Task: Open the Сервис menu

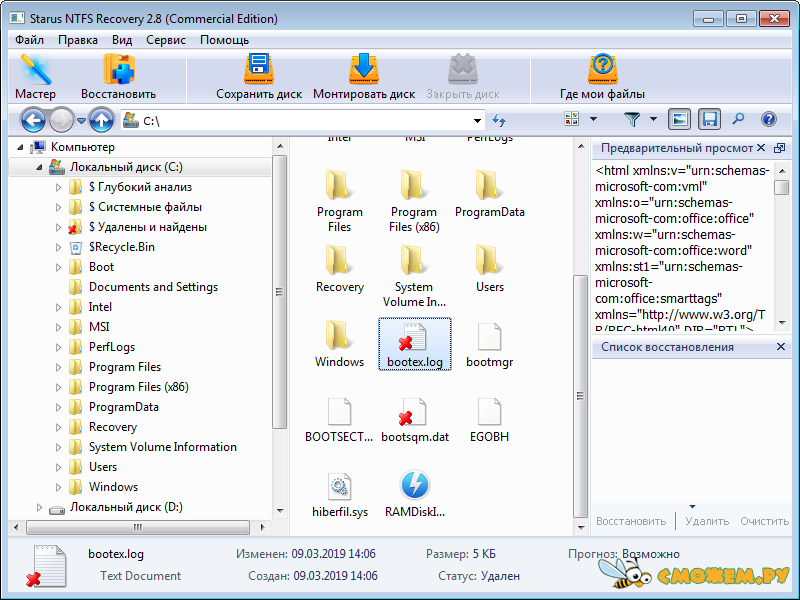Action: pyautogui.click(x=165, y=40)
